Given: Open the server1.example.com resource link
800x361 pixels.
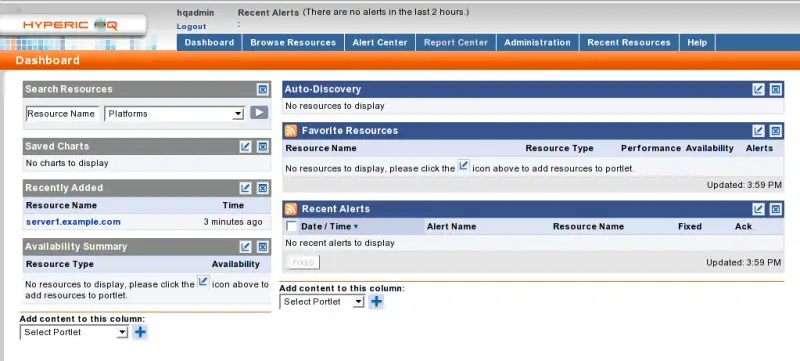Looking at the screenshot, I should click(73, 222).
